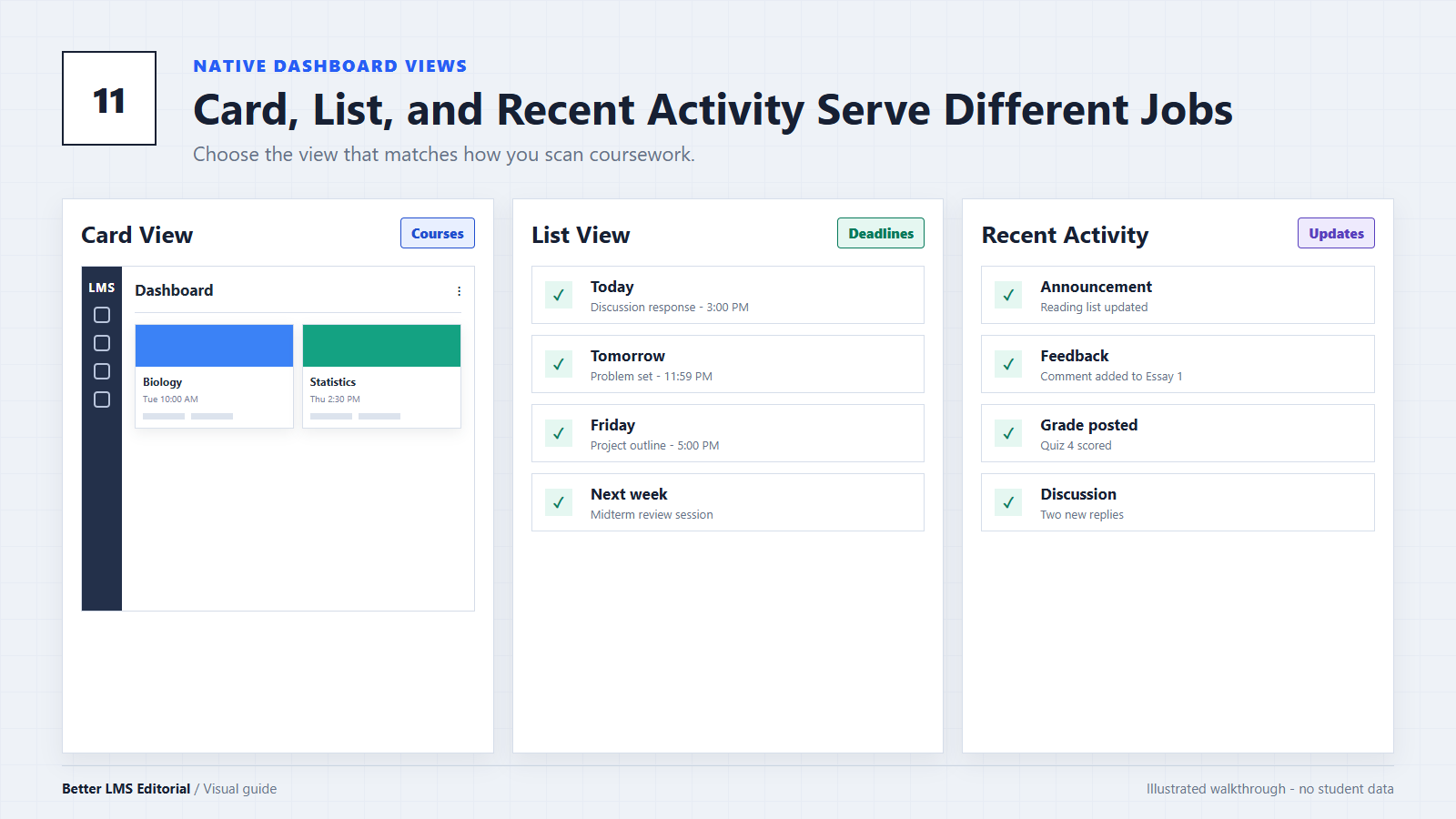Click the Grade posted row title

[x=1089, y=425]
